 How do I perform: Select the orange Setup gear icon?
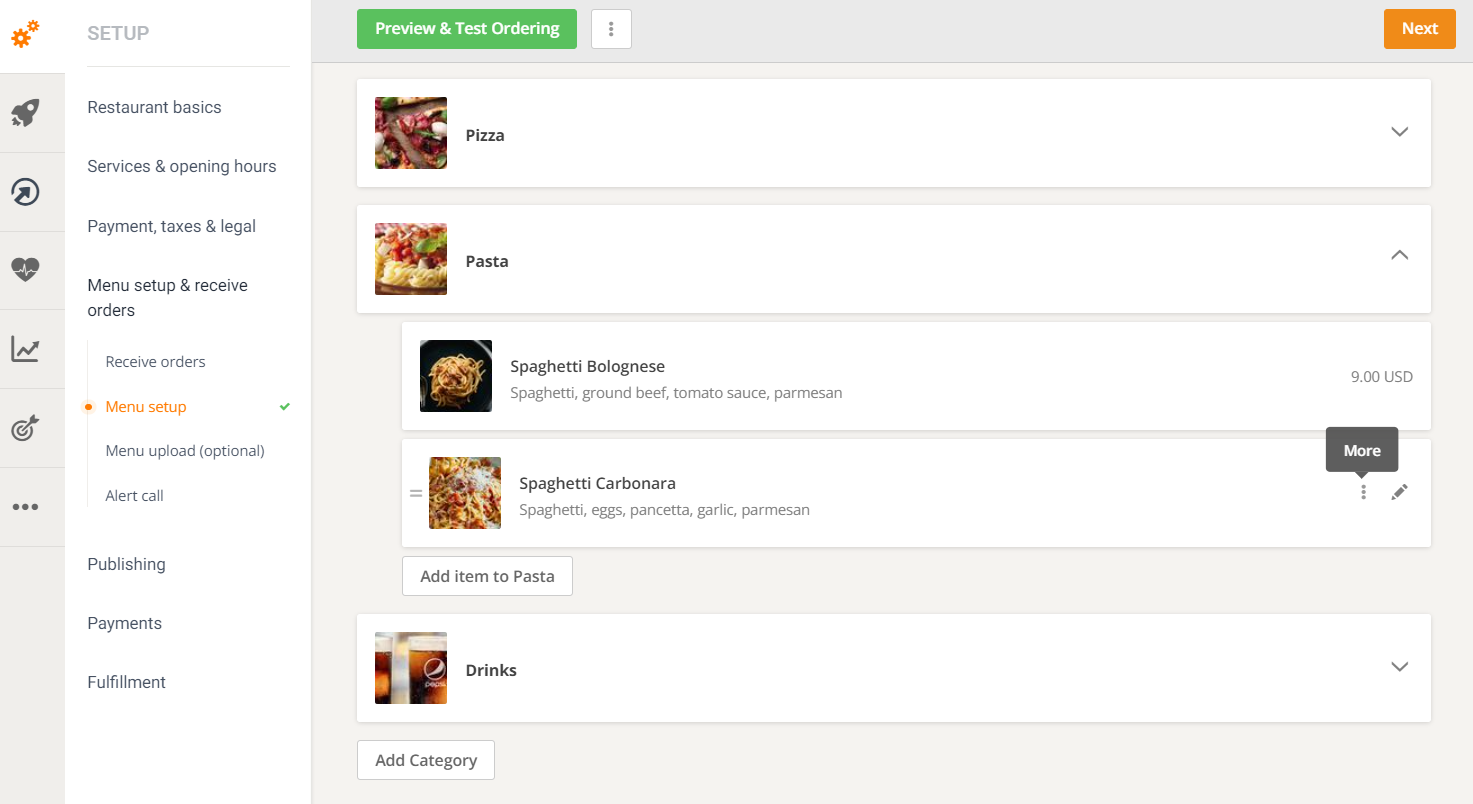[x=25, y=35]
